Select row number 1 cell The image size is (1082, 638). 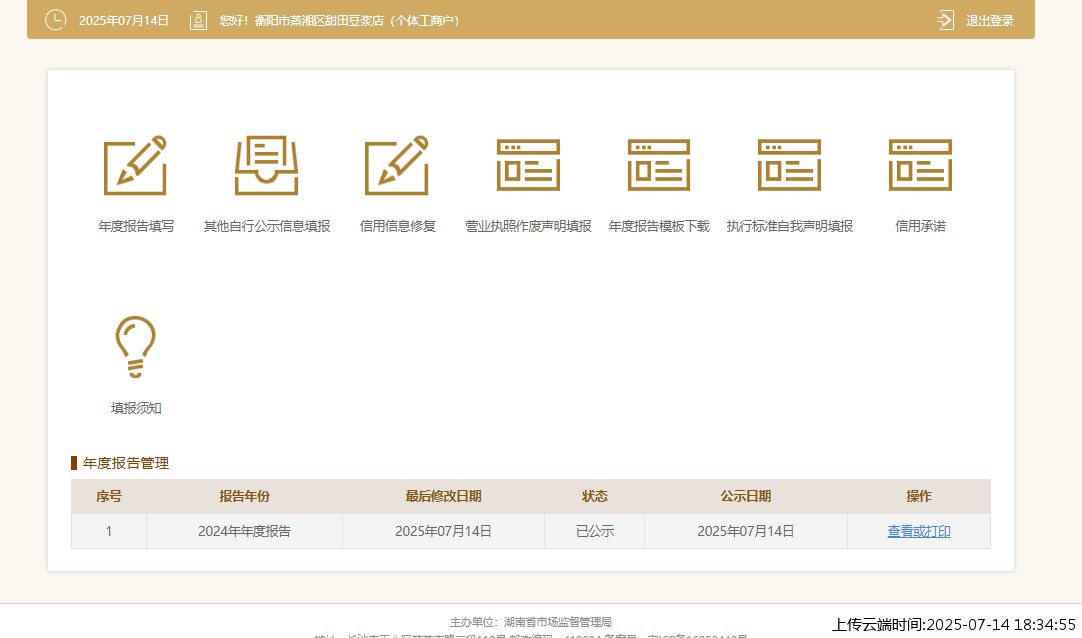109,531
